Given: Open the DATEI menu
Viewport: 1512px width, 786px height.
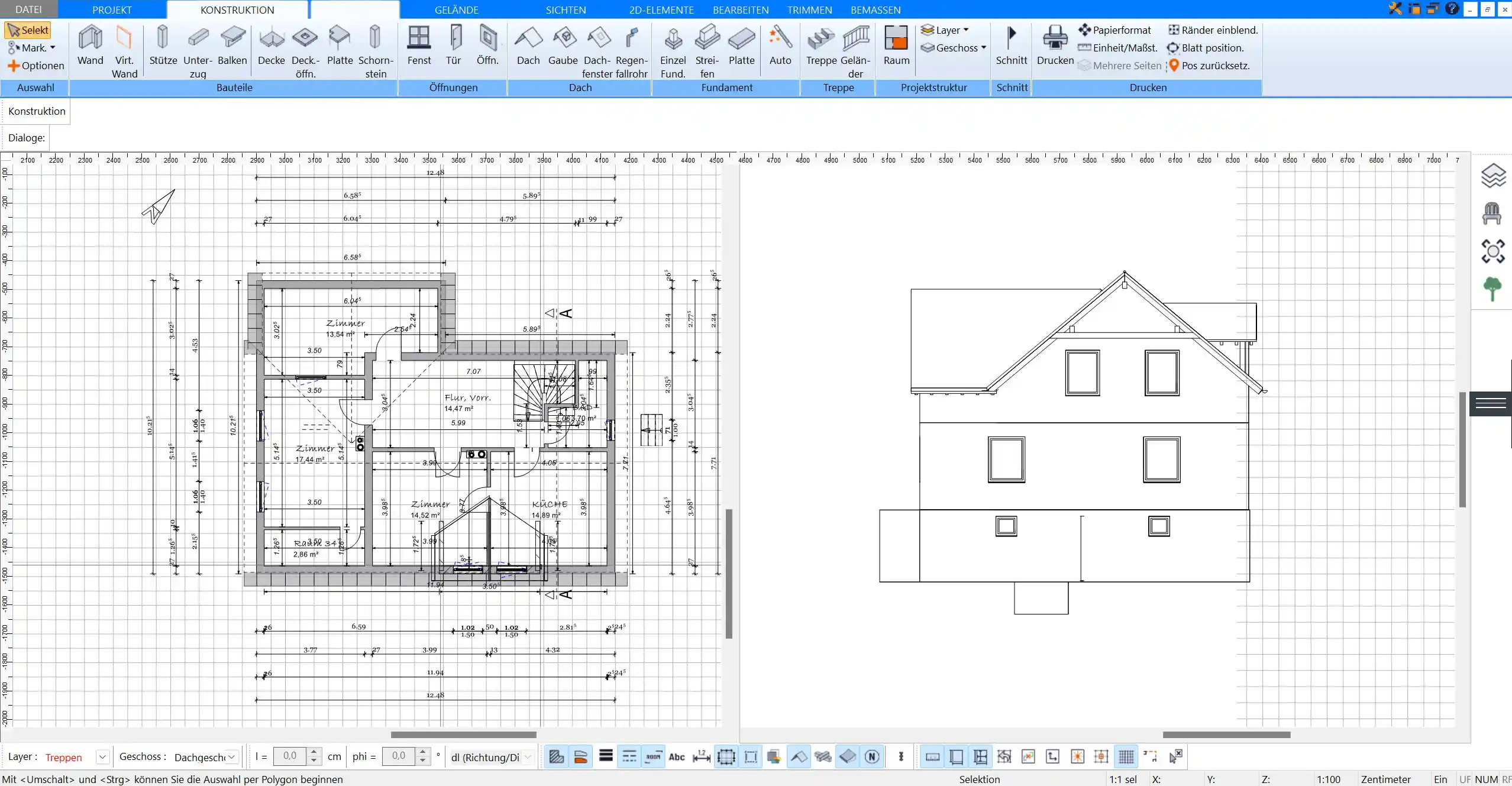Looking at the screenshot, I should (x=28, y=9).
